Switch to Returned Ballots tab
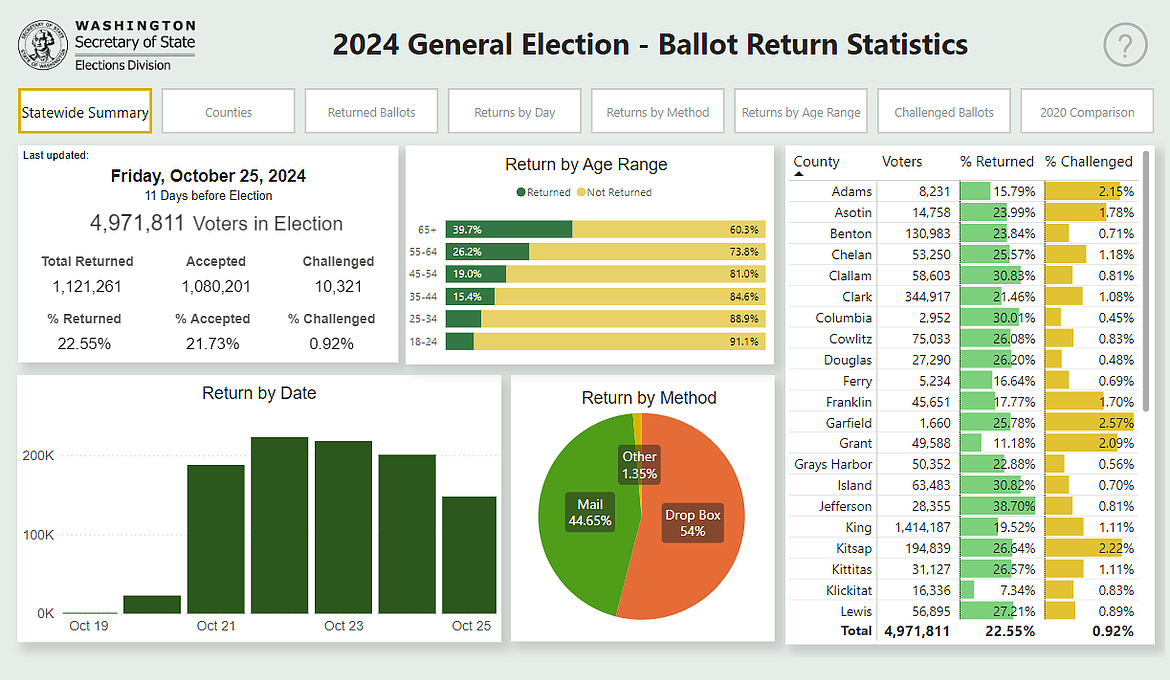 371,111
